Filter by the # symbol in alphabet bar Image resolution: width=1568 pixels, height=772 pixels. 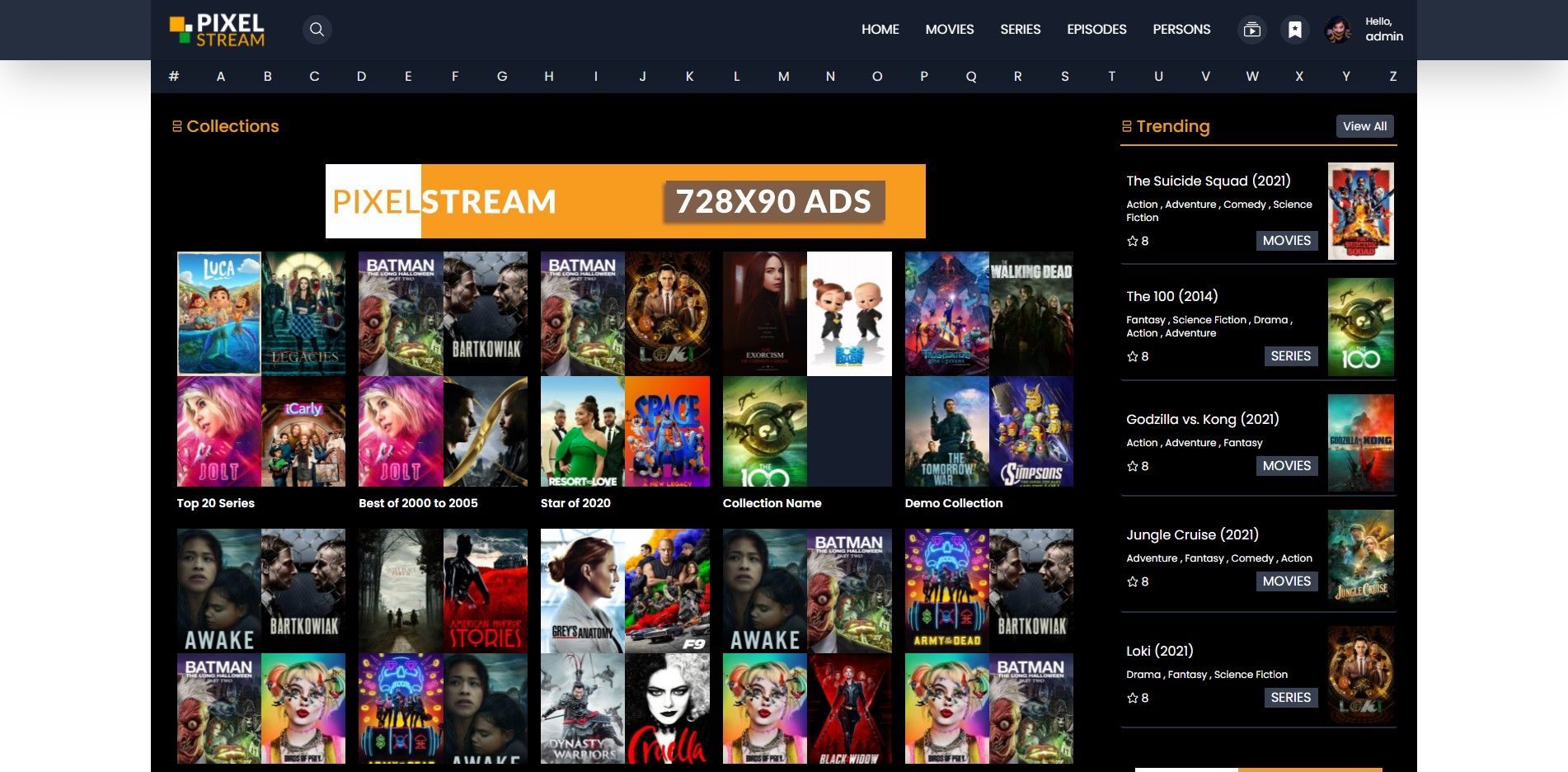click(174, 76)
